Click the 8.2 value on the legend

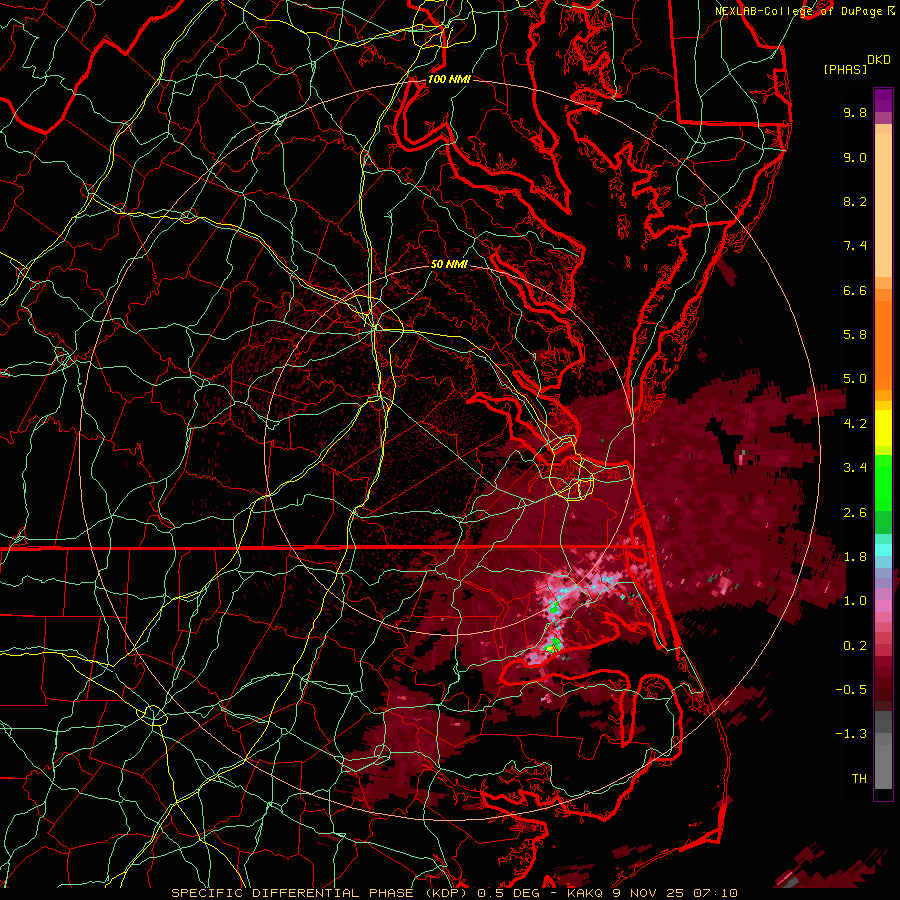coord(855,201)
